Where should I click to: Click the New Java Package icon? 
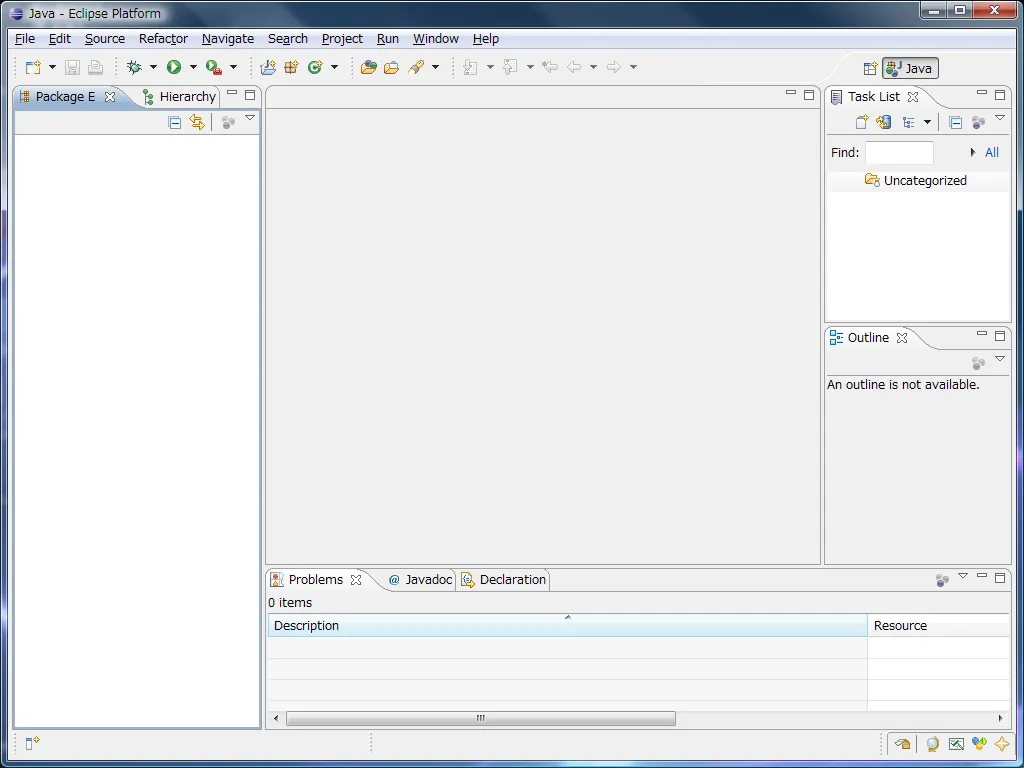[x=291, y=67]
